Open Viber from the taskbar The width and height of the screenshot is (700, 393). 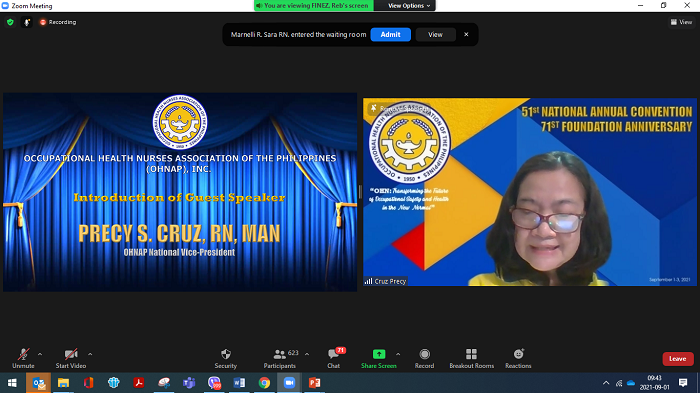[214, 383]
